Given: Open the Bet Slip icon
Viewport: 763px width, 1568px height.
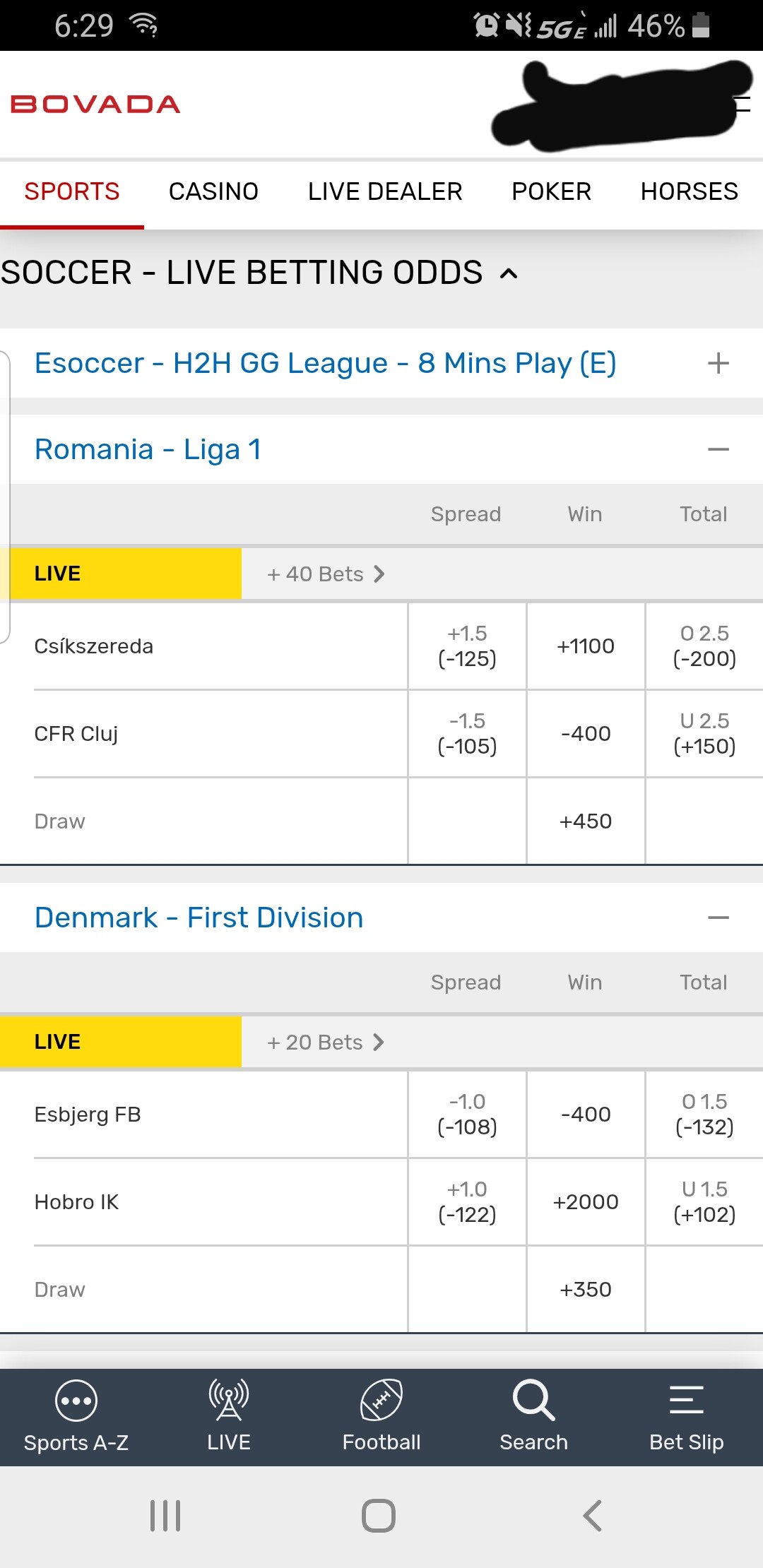Looking at the screenshot, I should pos(686,1401).
